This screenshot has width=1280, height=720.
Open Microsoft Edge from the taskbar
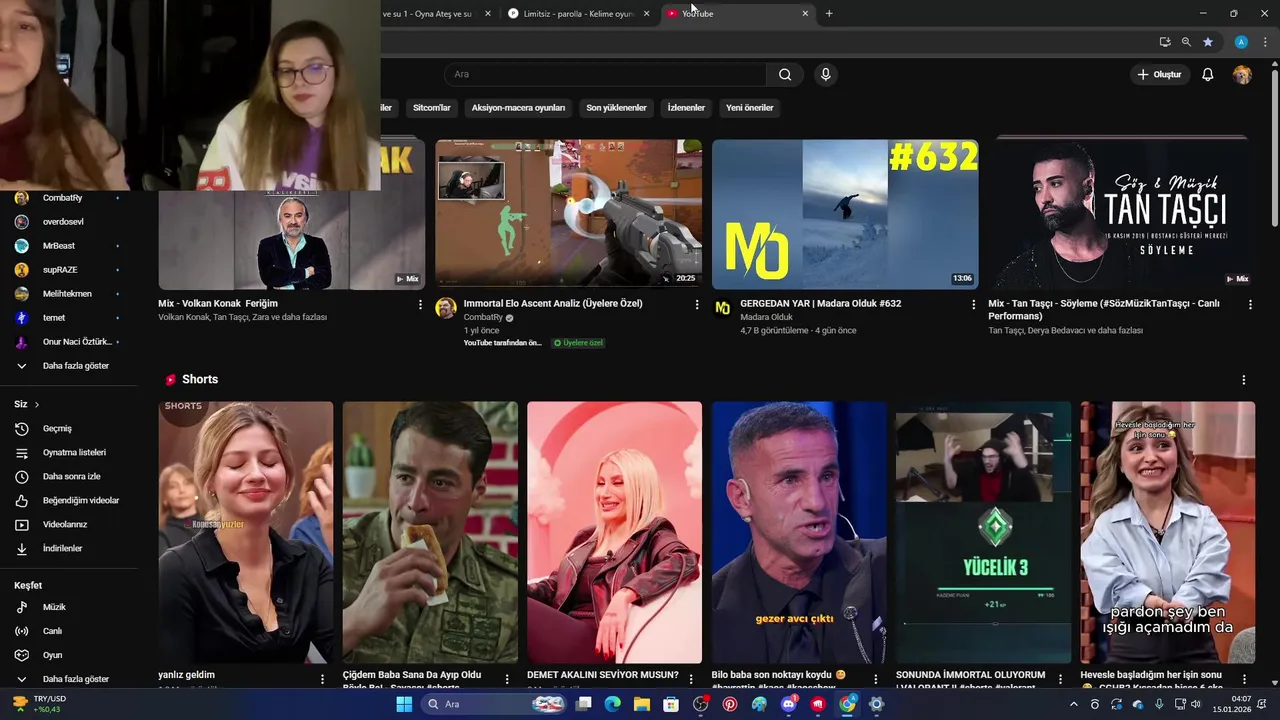click(x=613, y=704)
